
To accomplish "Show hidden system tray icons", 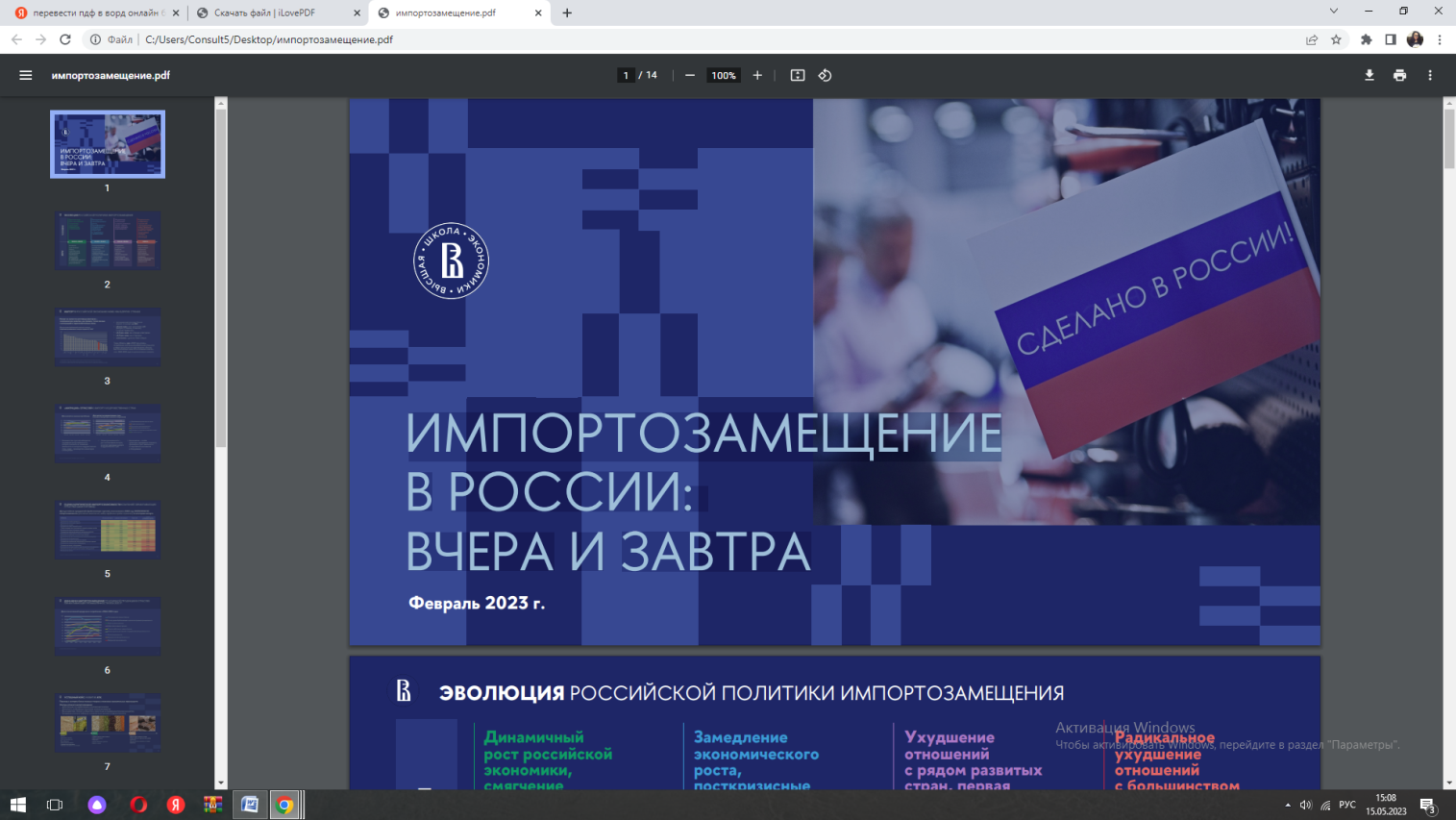I will [x=1288, y=805].
